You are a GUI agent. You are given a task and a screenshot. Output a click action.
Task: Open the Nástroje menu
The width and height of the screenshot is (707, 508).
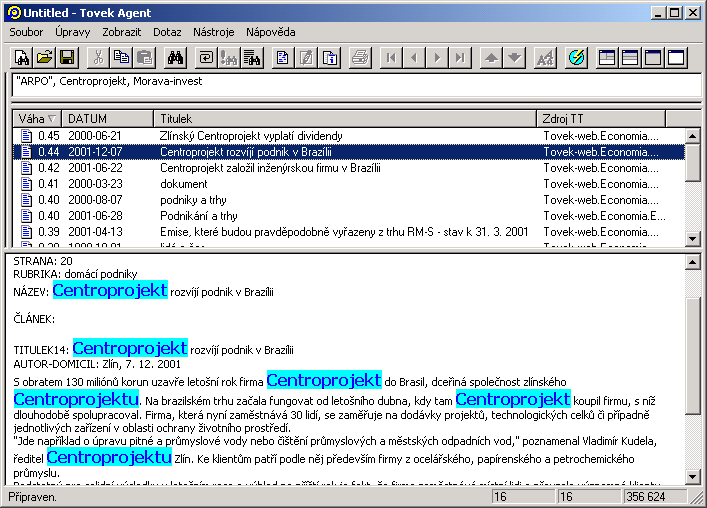pyautogui.click(x=213, y=32)
